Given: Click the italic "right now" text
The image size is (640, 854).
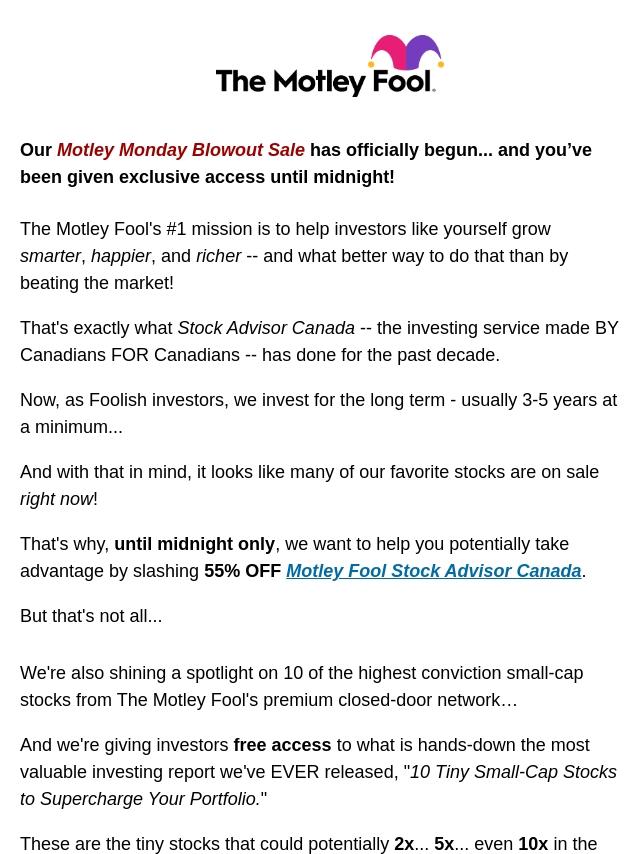Looking at the screenshot, I should [x=56, y=499].
